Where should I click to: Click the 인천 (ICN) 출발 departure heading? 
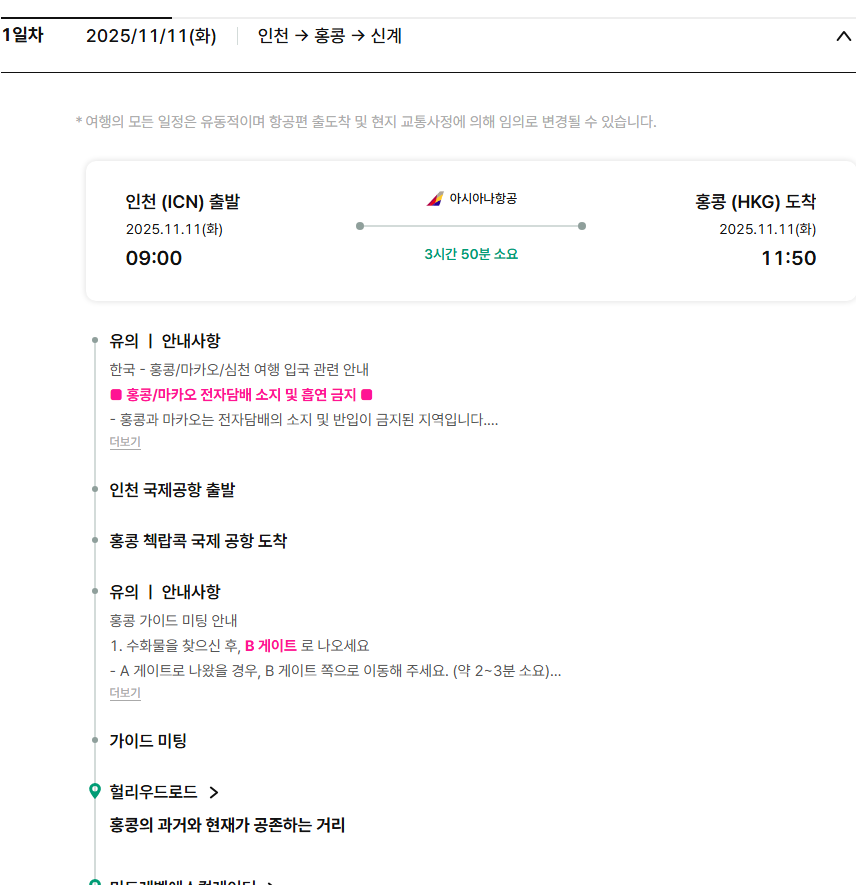pos(183,202)
